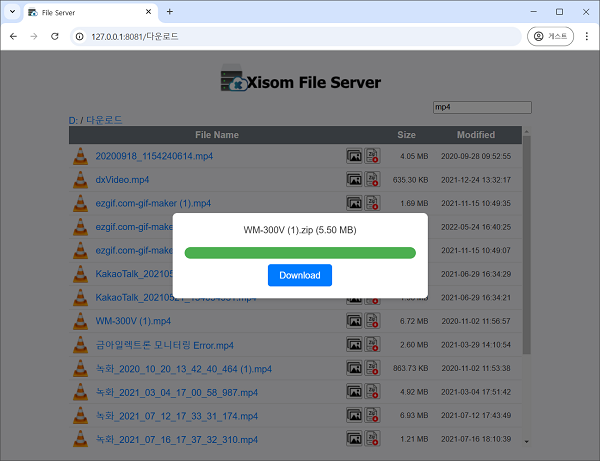Click the green zip progress bar
Viewport: 600px width, 461px height.
[x=300, y=253]
